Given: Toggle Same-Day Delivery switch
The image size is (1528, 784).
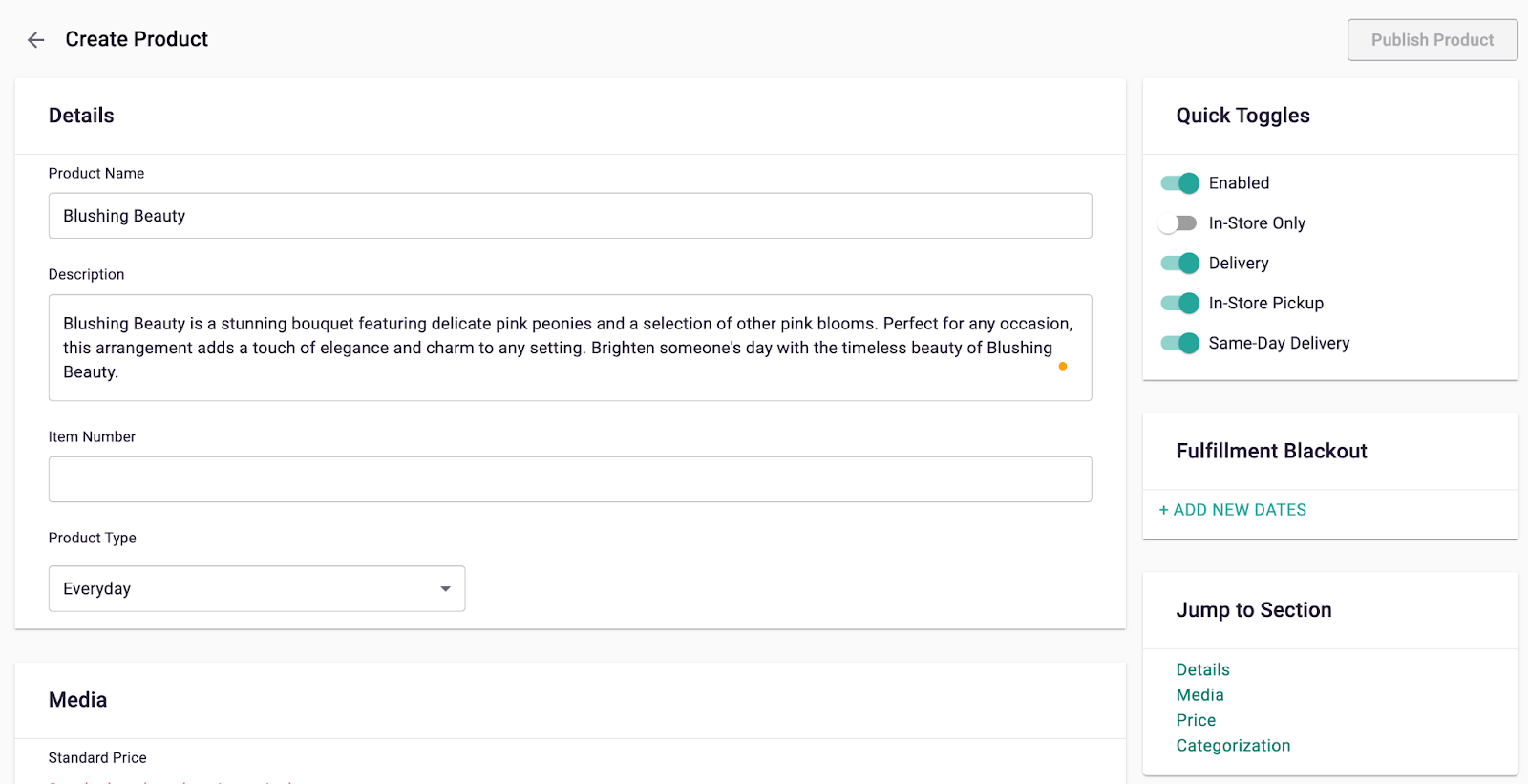Looking at the screenshot, I should 1179,344.
